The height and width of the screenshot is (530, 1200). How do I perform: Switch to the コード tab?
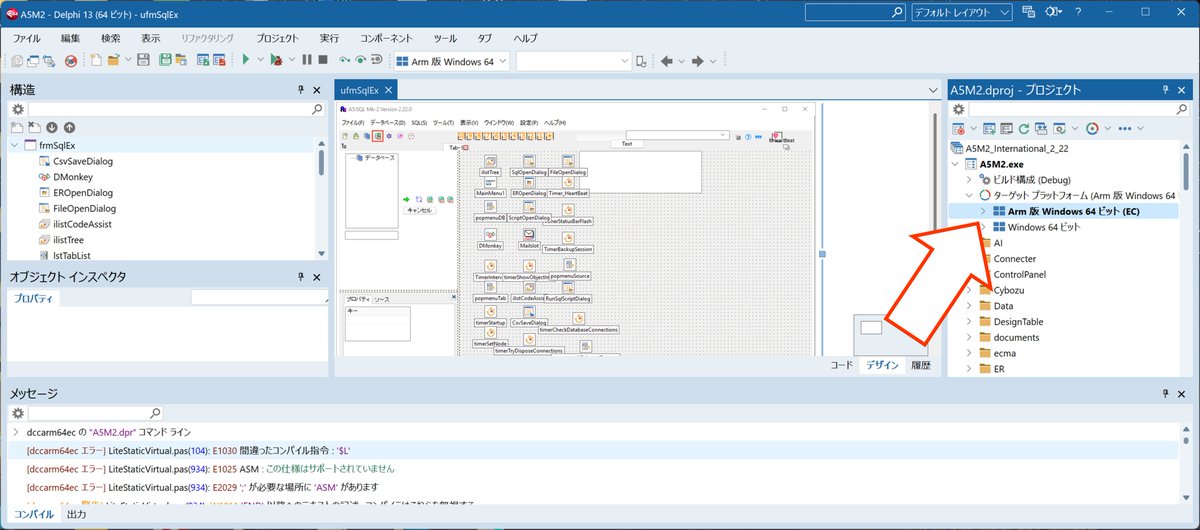pos(843,366)
